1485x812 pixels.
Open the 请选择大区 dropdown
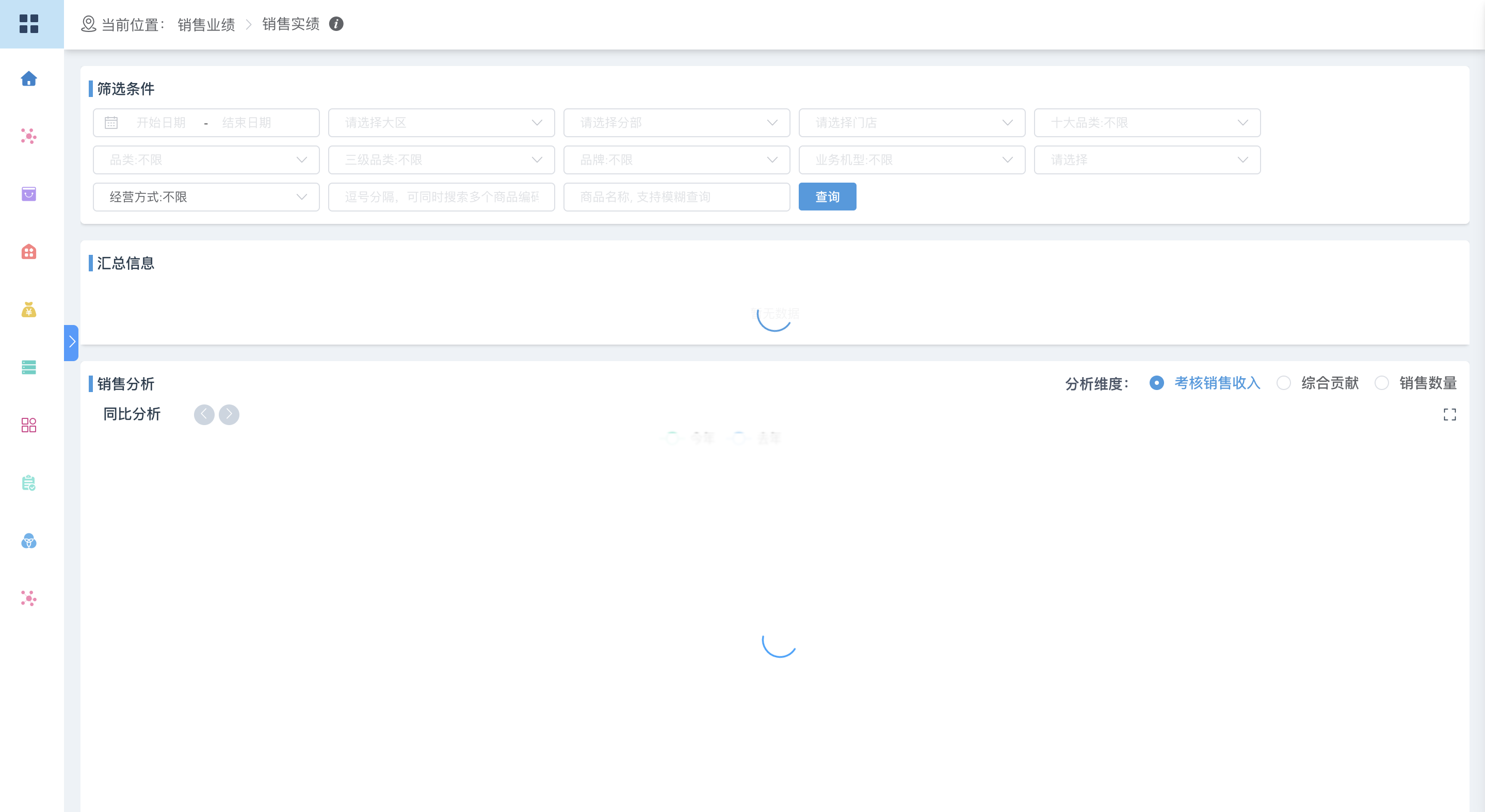pos(441,123)
